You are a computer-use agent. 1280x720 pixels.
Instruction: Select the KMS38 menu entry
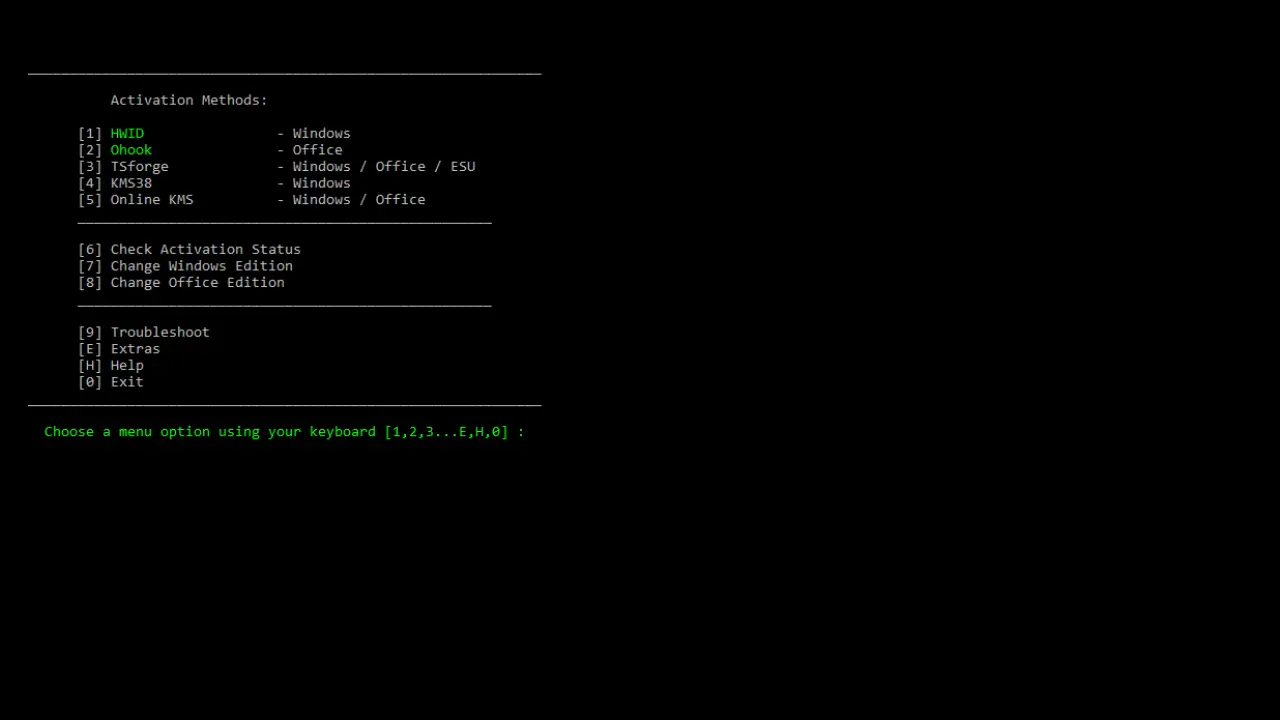tap(131, 183)
